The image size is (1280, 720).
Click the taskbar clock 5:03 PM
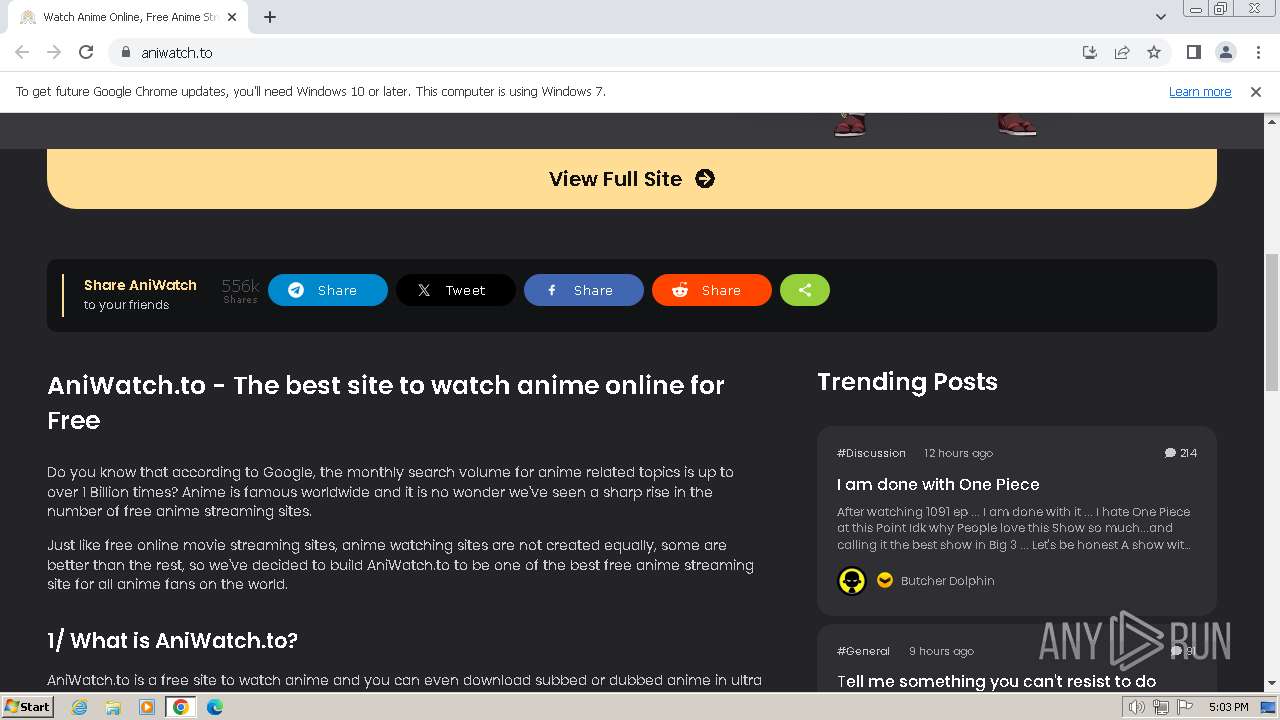click(x=1228, y=707)
